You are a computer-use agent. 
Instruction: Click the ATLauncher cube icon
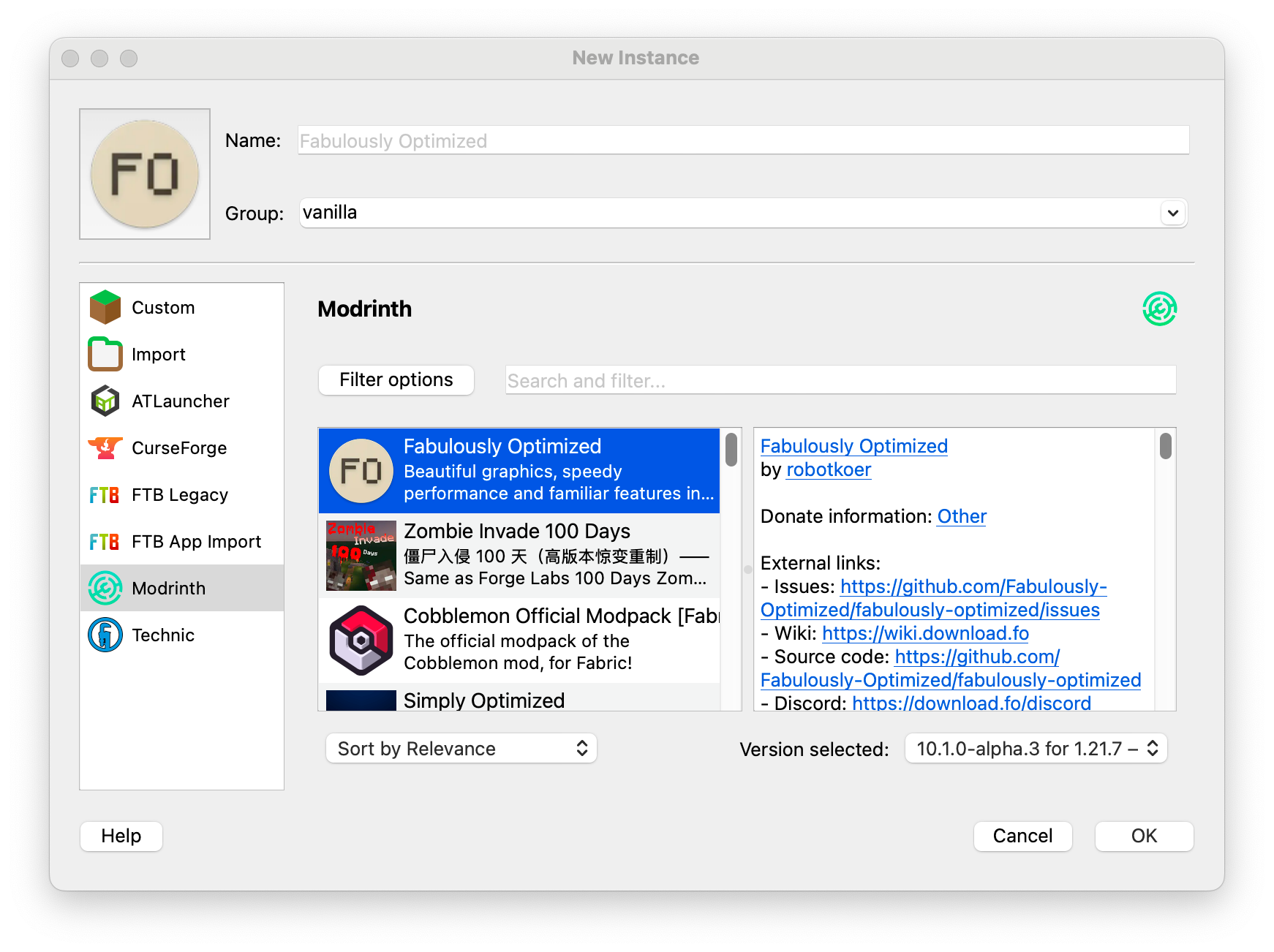tap(105, 401)
